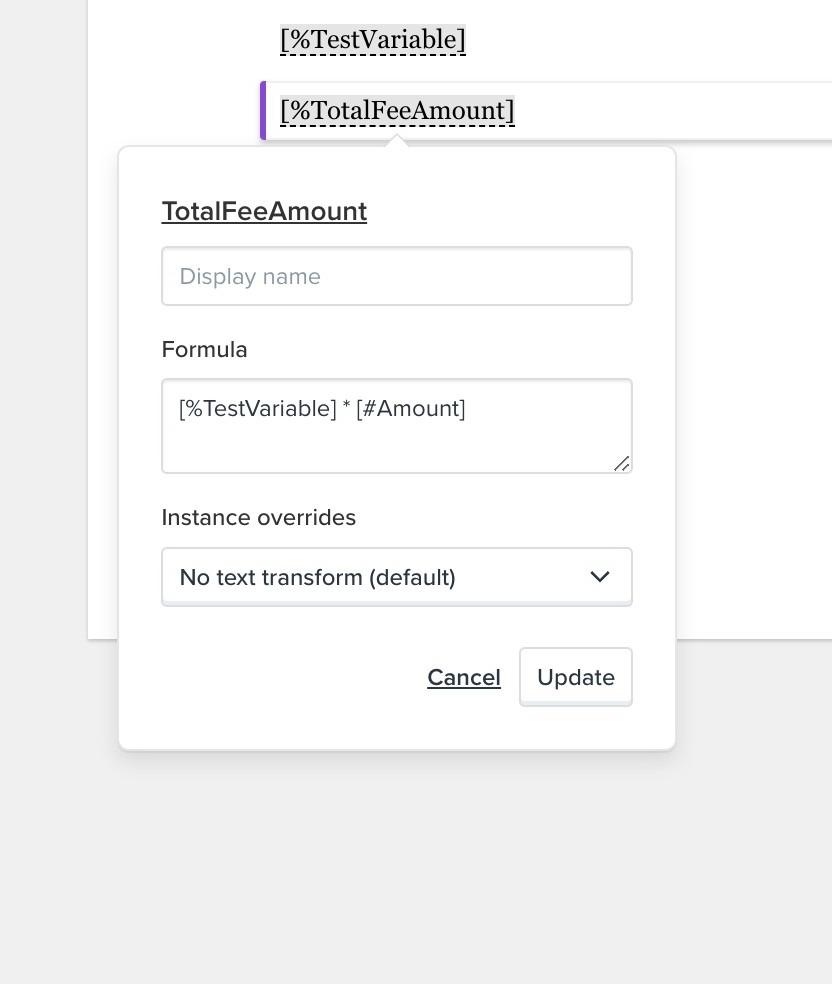
Task: Click the dropdown chevron arrow icon
Action: (x=600, y=577)
